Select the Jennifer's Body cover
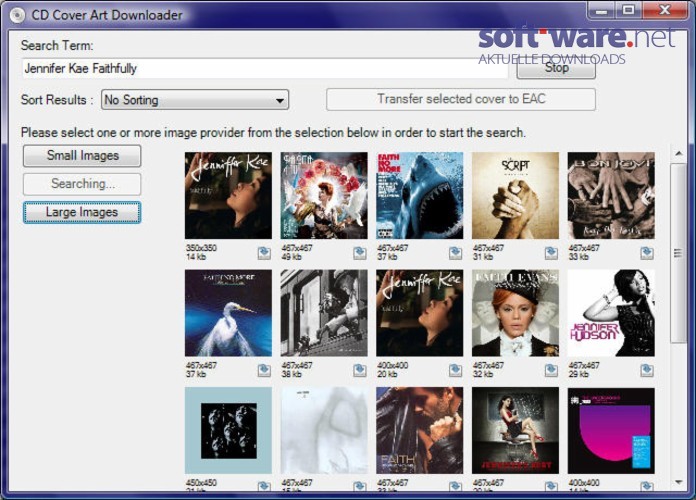The height and width of the screenshot is (500, 696). click(515, 430)
